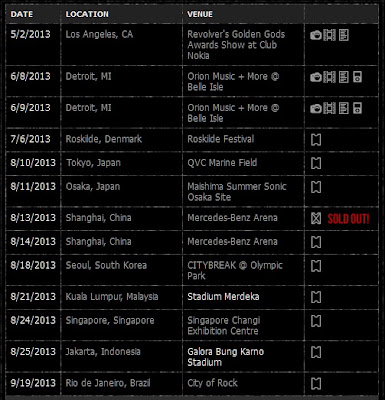This screenshot has height=400, width=385.
Task: Open audio download icon for 6/9/2013 Detroit
Action: tap(357, 108)
